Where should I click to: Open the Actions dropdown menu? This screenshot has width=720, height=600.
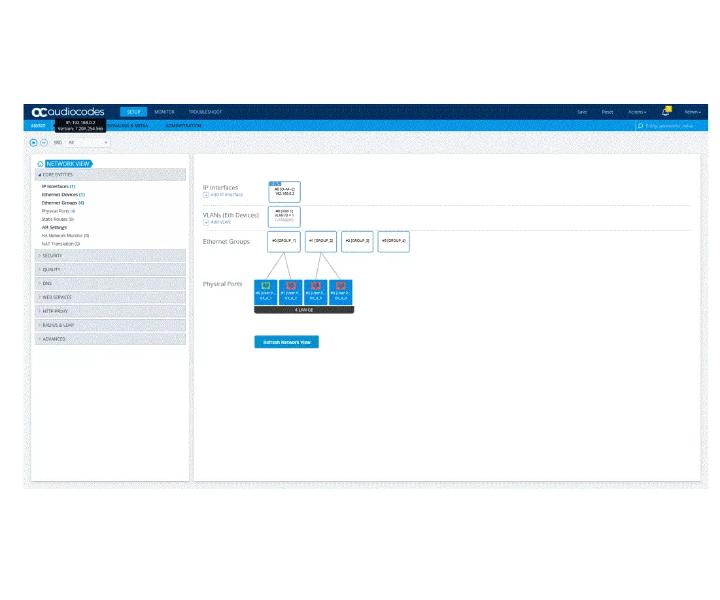pos(637,112)
